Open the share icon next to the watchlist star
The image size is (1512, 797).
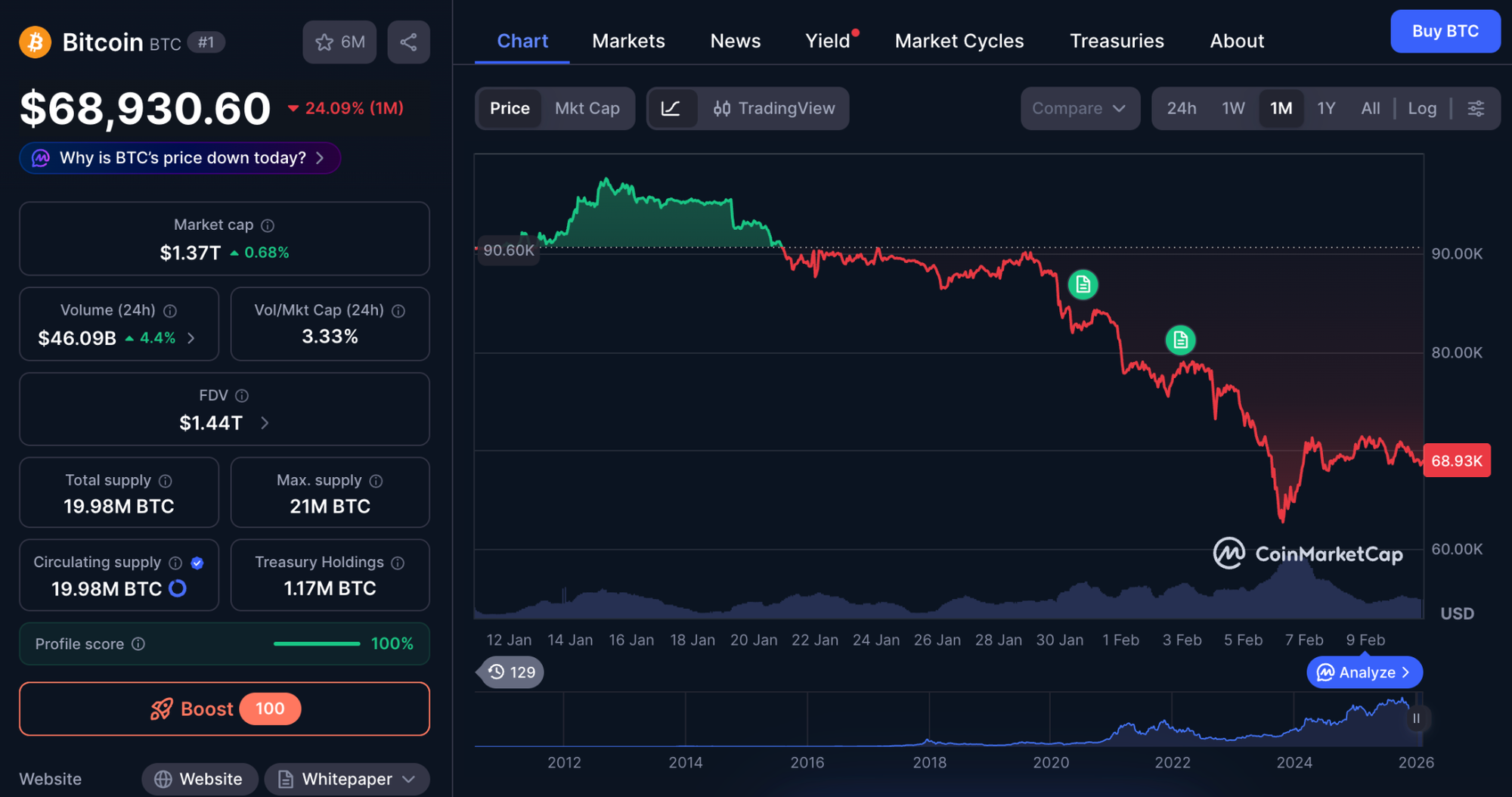pos(408,42)
